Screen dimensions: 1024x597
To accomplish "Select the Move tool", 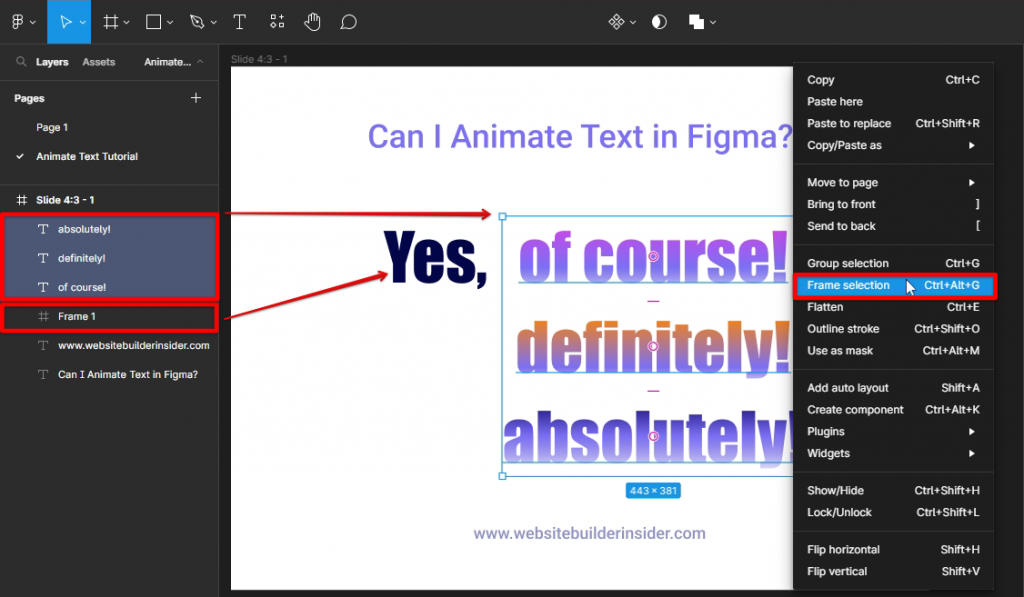I will 65,22.
